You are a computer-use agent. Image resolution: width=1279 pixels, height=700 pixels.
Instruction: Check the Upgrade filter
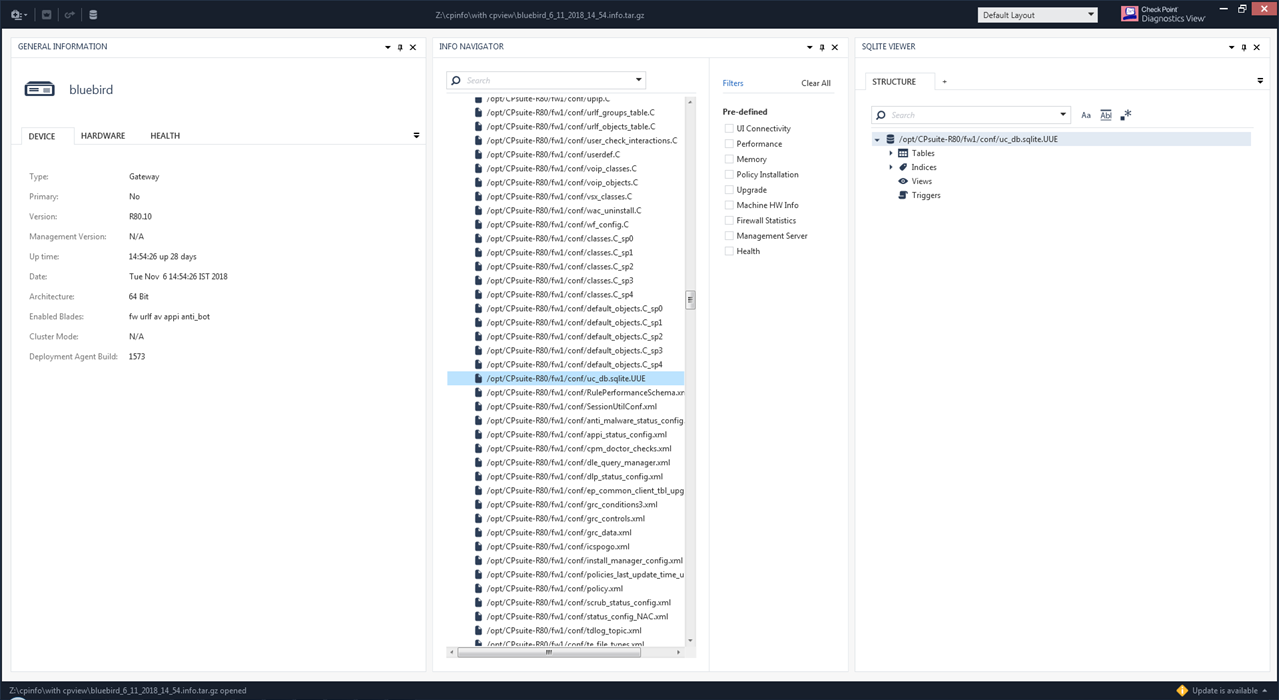(x=729, y=190)
